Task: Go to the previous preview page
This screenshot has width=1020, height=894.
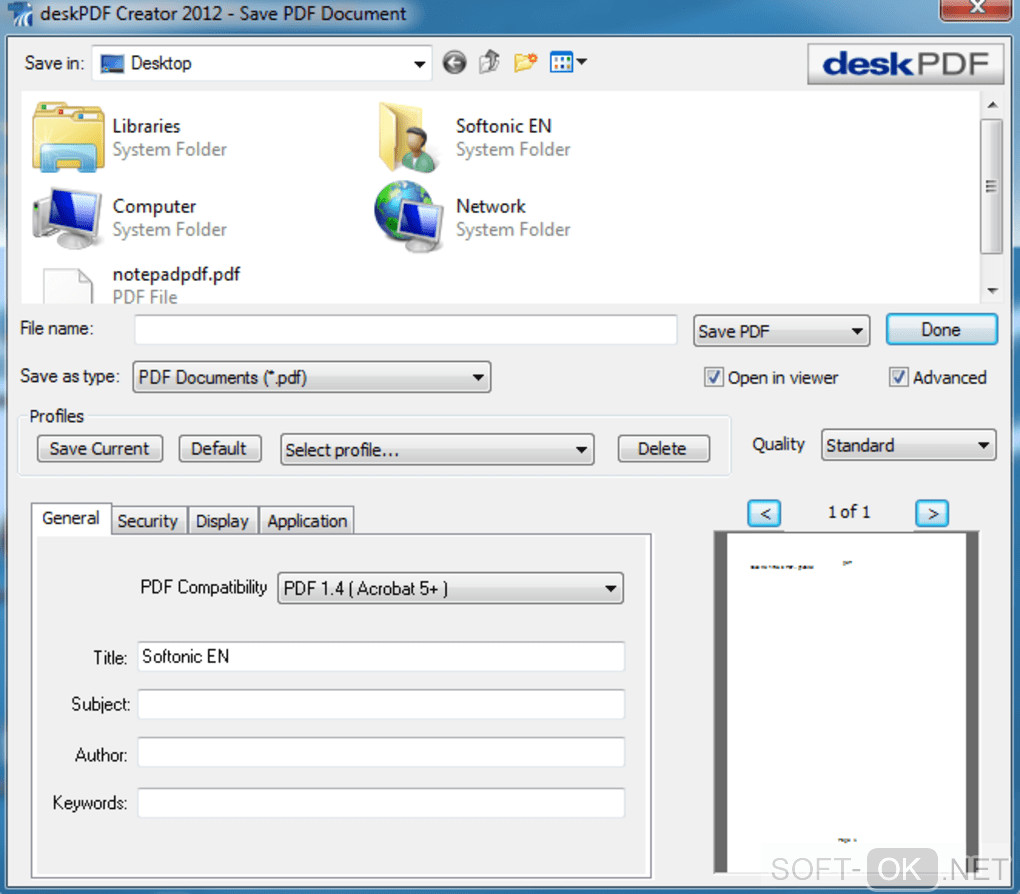Action: coord(764,513)
